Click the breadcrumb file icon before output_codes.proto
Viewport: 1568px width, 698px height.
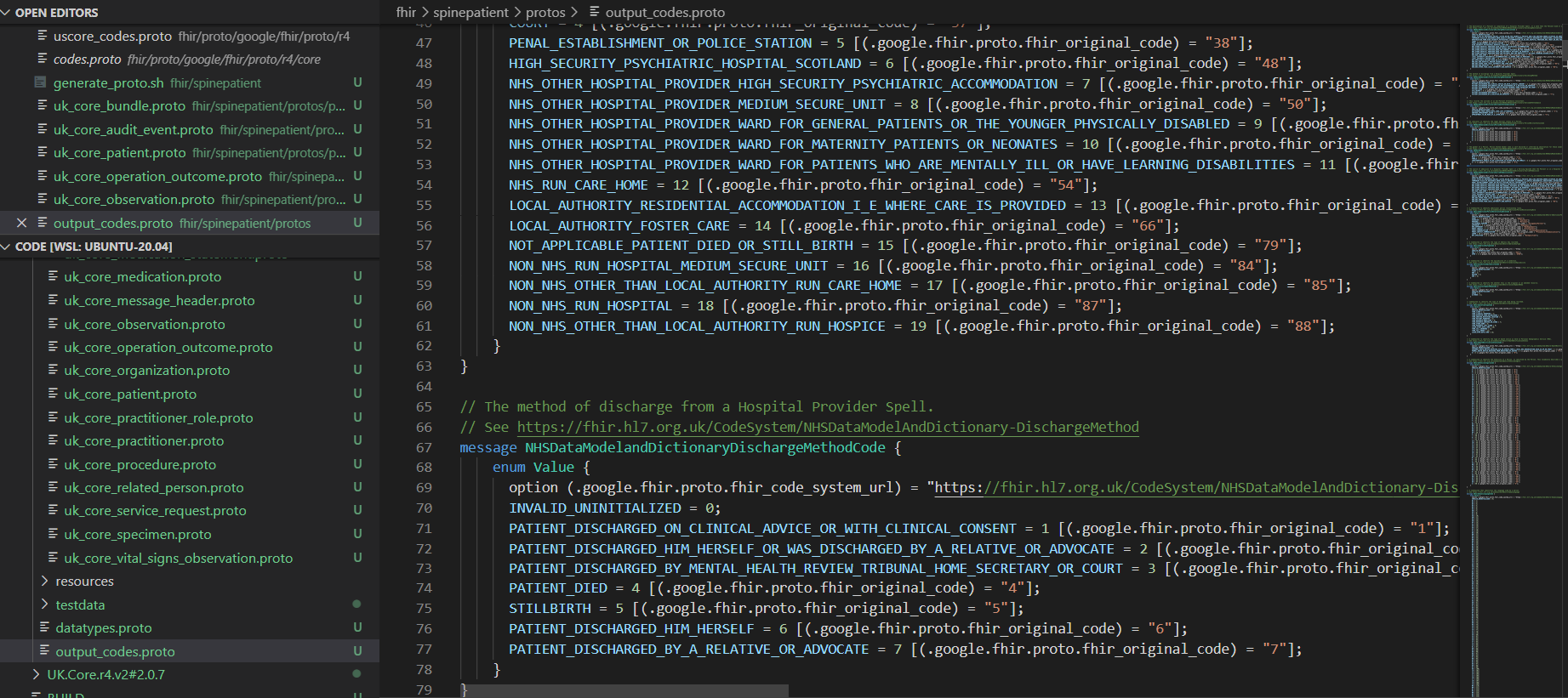pyautogui.click(x=595, y=12)
